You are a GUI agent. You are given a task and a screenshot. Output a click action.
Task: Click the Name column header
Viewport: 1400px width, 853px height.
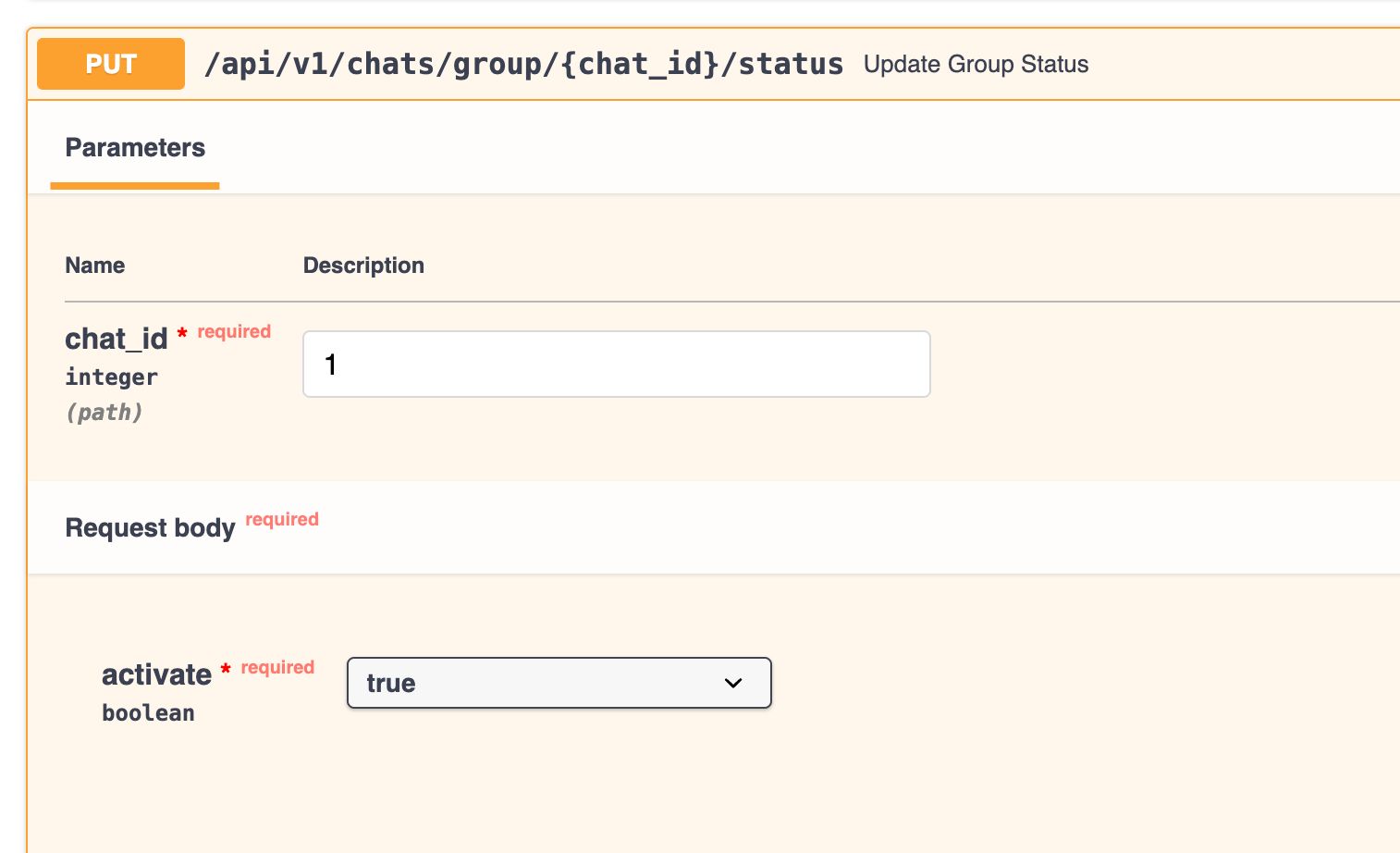[x=94, y=266]
